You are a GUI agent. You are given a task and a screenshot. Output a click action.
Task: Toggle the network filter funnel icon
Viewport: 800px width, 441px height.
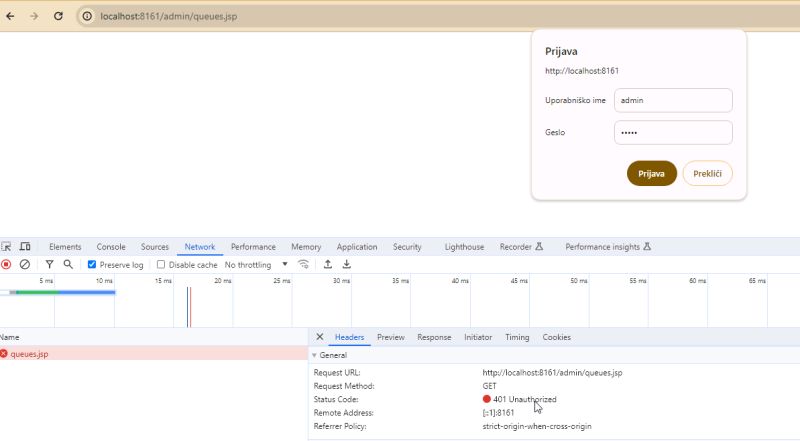point(49,264)
